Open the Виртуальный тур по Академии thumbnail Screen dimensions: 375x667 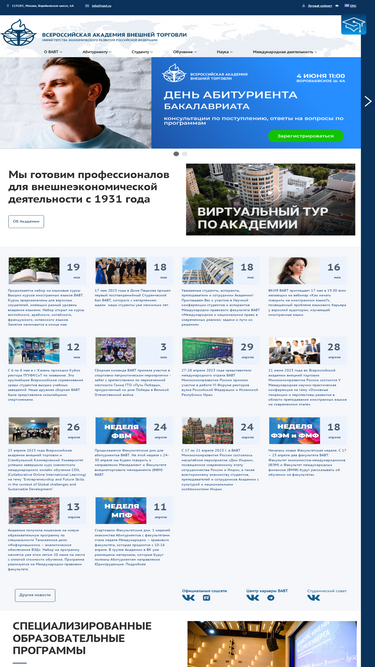pyautogui.click(x=270, y=200)
